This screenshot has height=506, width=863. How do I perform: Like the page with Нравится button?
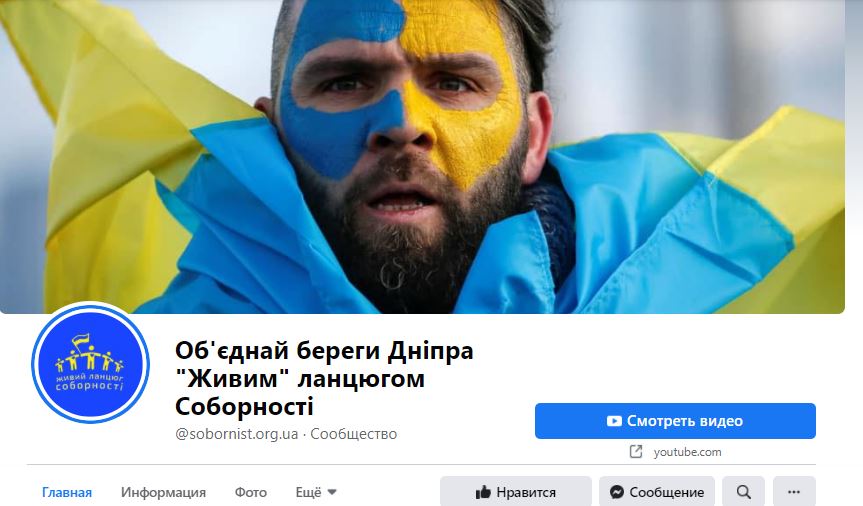click(x=516, y=492)
